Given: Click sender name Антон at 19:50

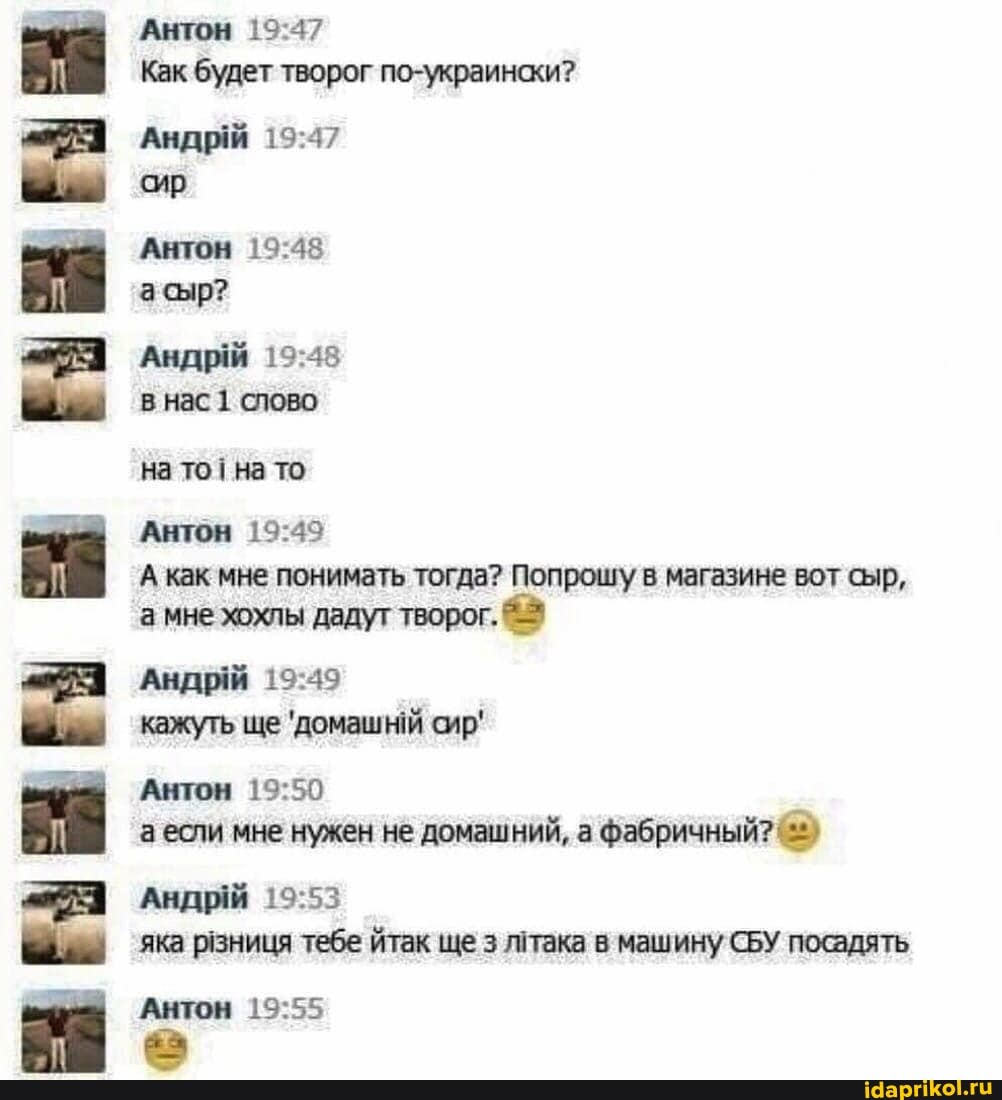Looking at the screenshot, I should (186, 790).
